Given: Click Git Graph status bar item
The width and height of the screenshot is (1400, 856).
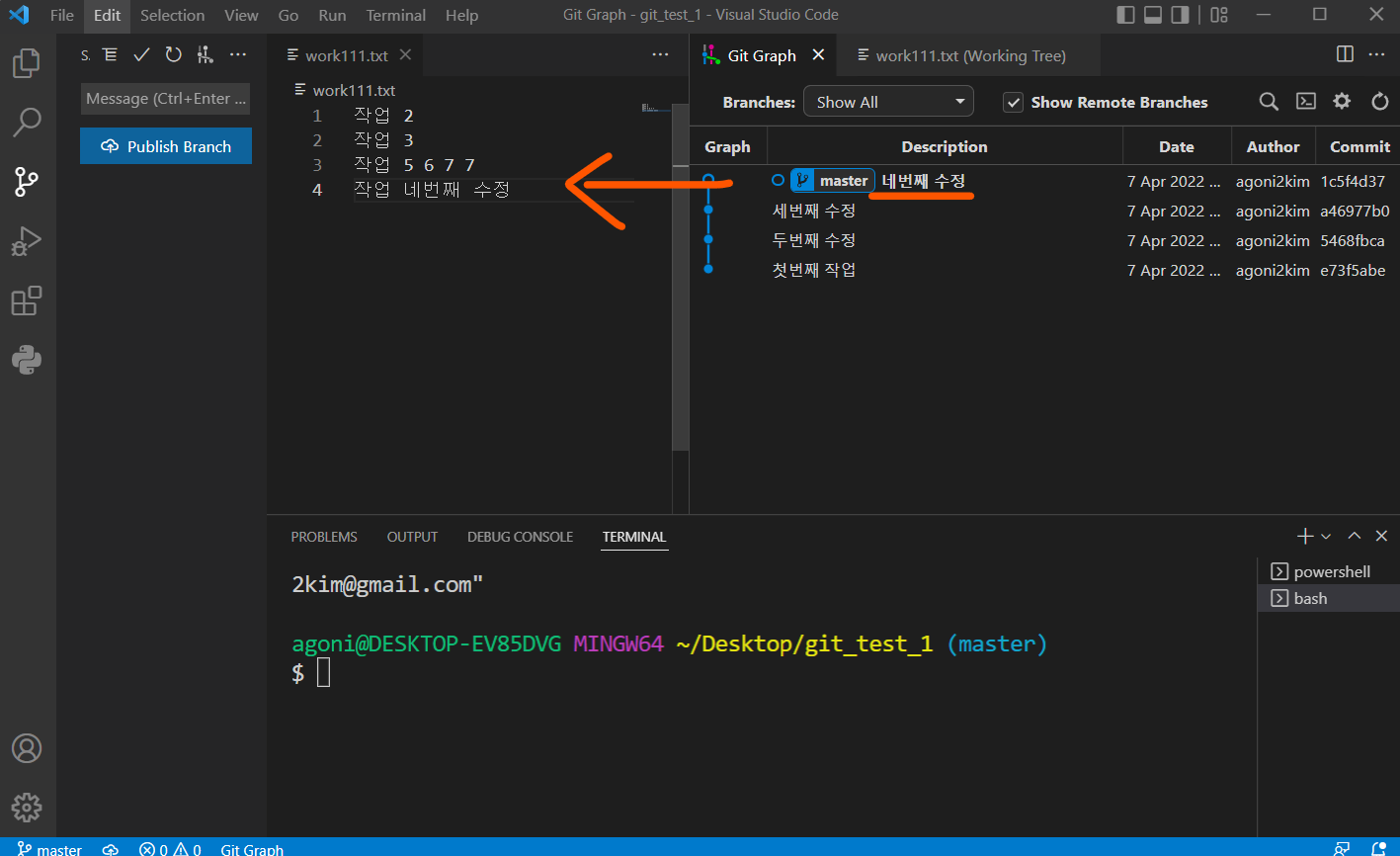Looking at the screenshot, I should [252, 849].
